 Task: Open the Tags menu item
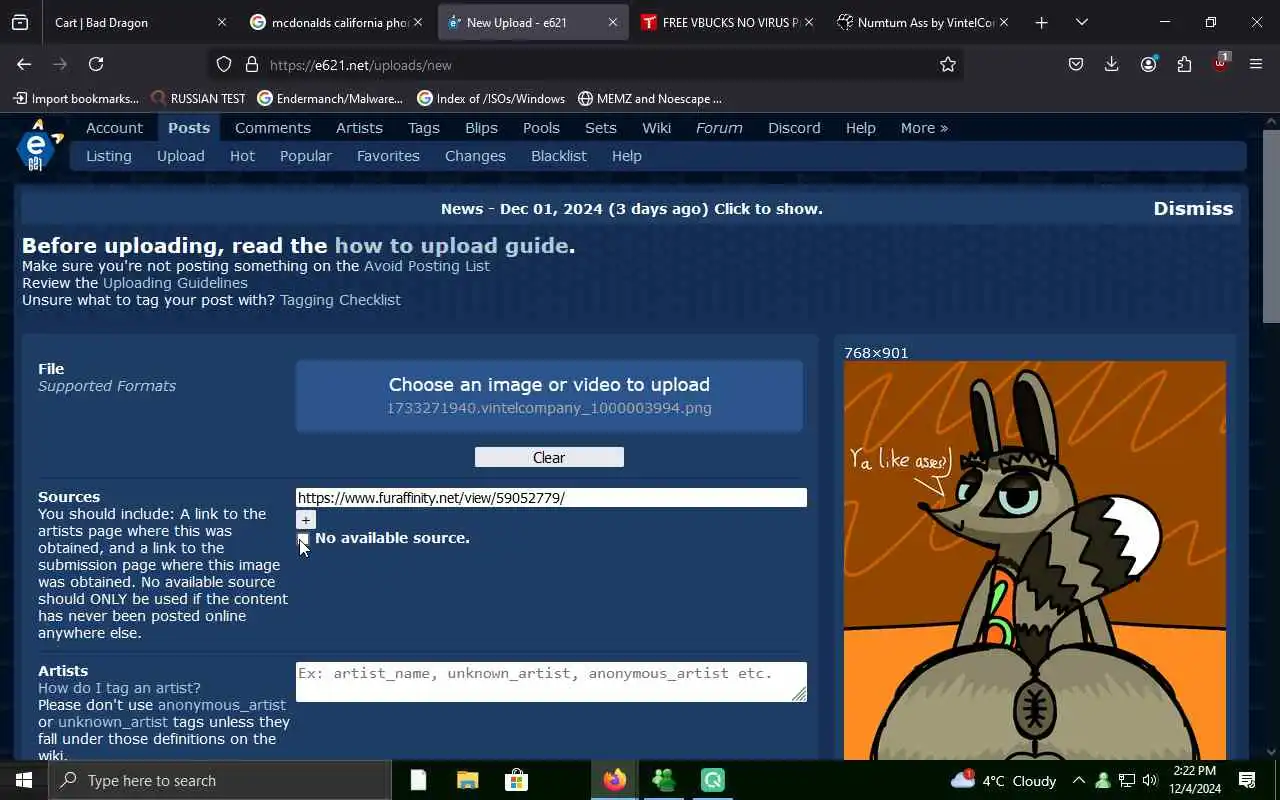tap(424, 128)
